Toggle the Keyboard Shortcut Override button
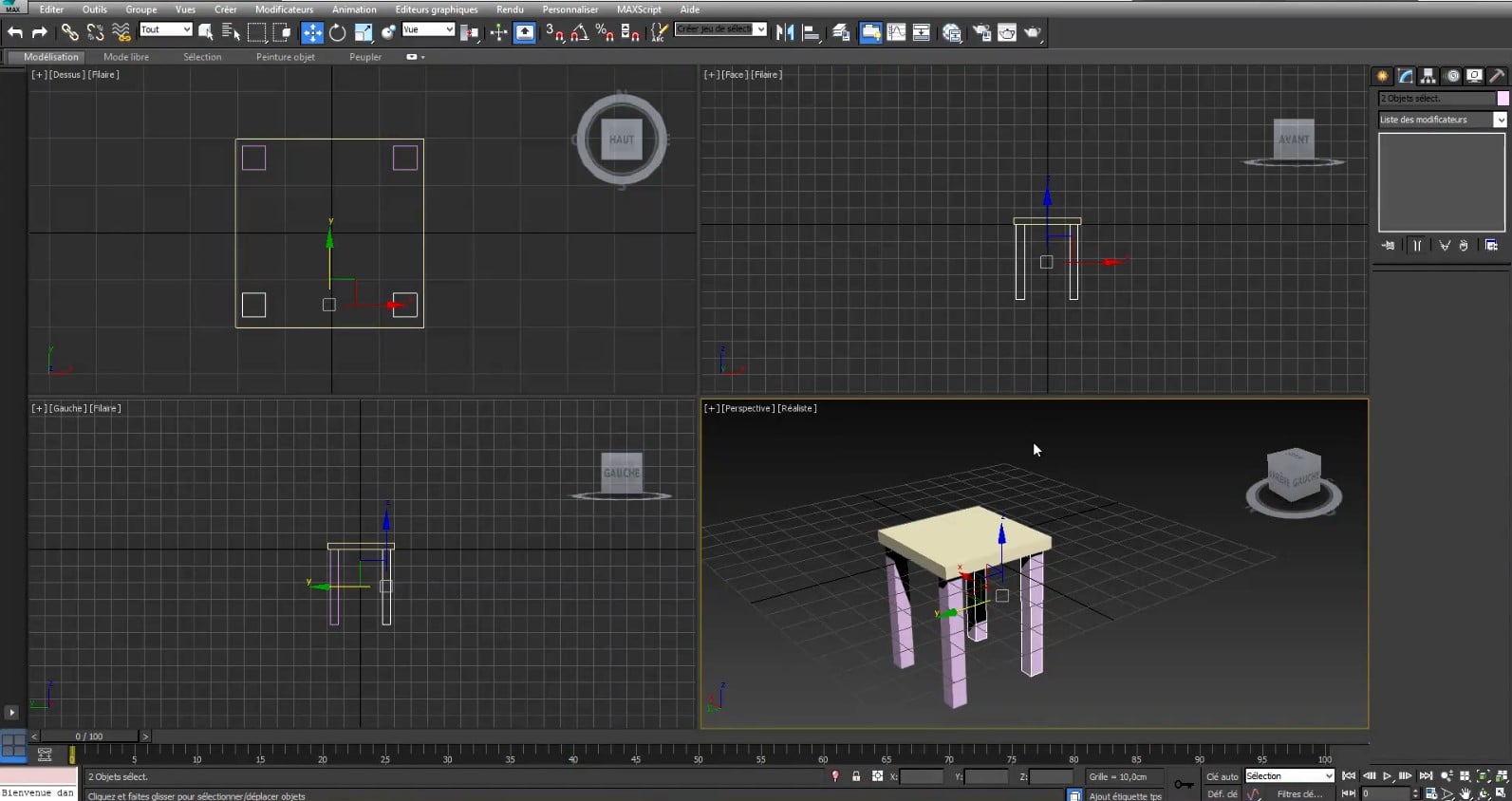Viewport: 1512px width, 801px height. [525, 32]
